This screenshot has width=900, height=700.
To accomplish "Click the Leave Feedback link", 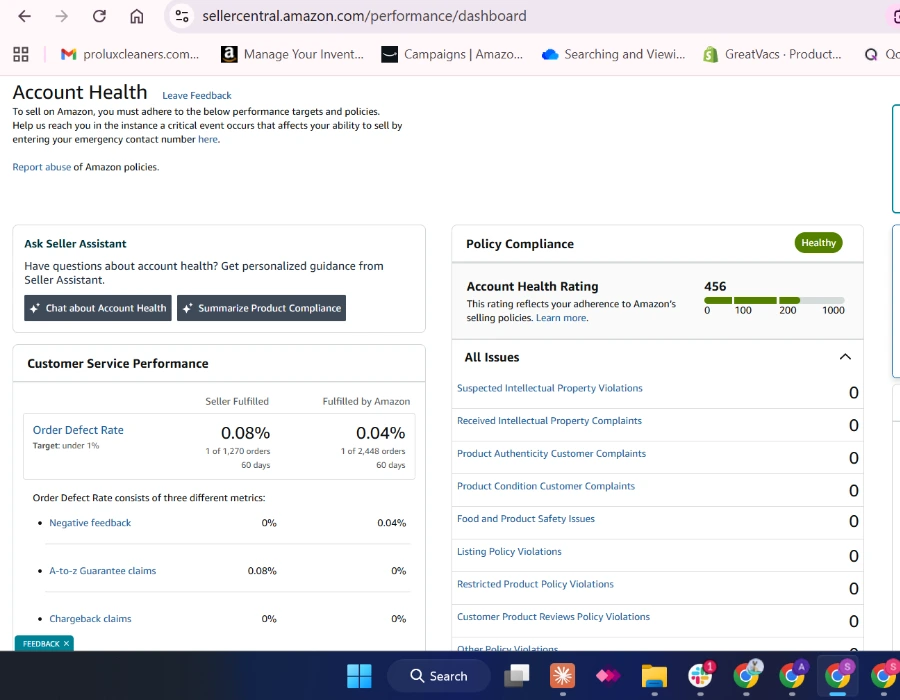I will point(197,95).
